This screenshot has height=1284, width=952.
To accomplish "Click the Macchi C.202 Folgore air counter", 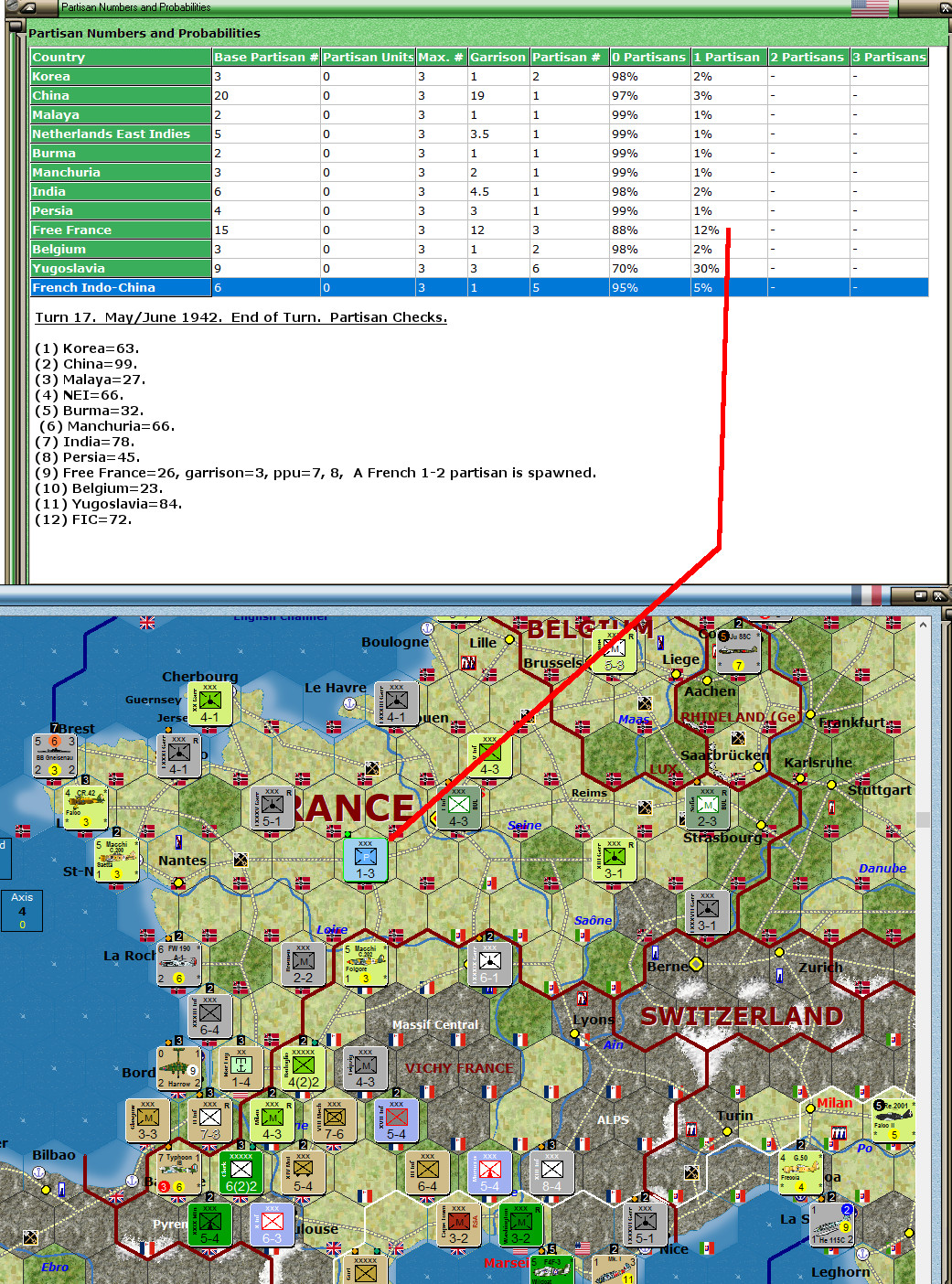I will click(x=366, y=964).
